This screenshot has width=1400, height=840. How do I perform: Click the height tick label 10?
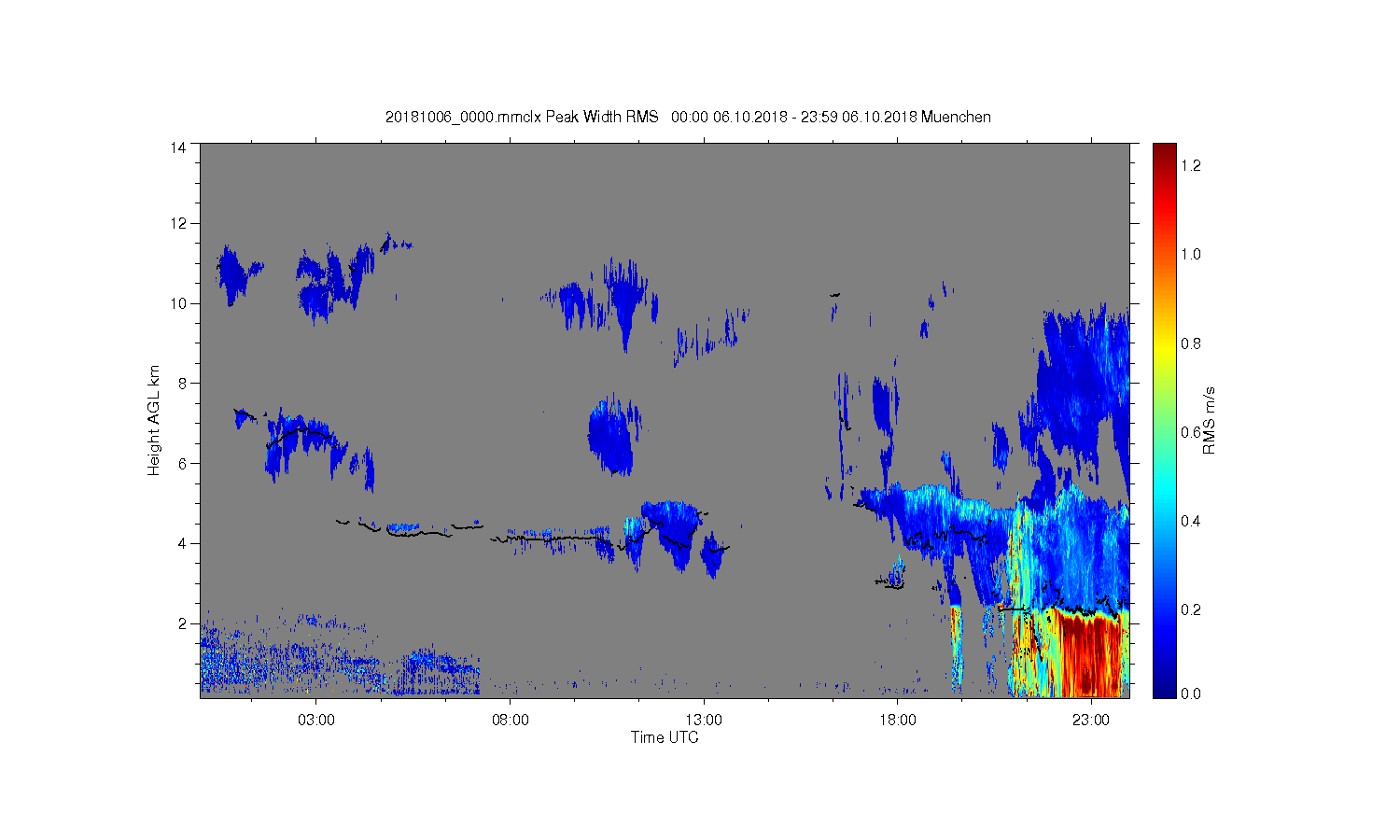pyautogui.click(x=178, y=303)
